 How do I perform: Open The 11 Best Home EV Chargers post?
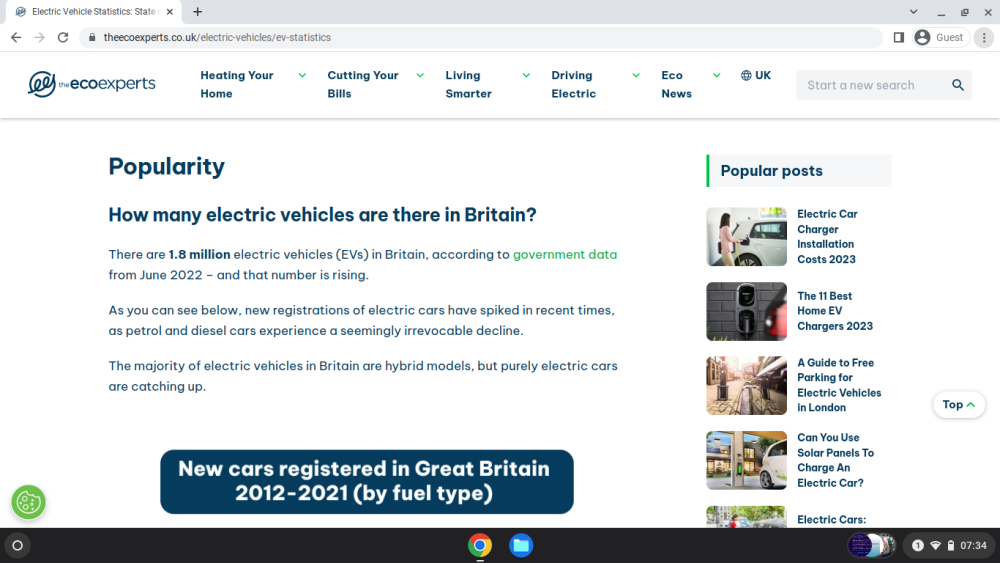pos(835,311)
